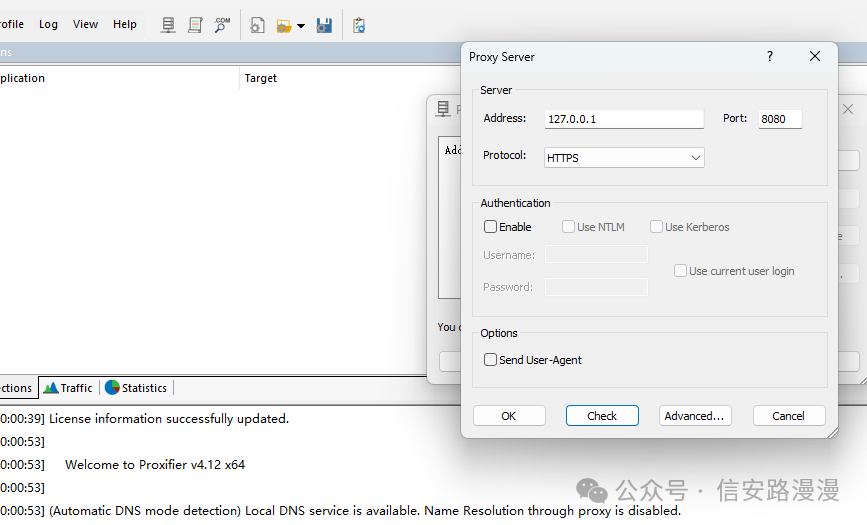
Task: Click the Username input field
Action: click(596, 254)
